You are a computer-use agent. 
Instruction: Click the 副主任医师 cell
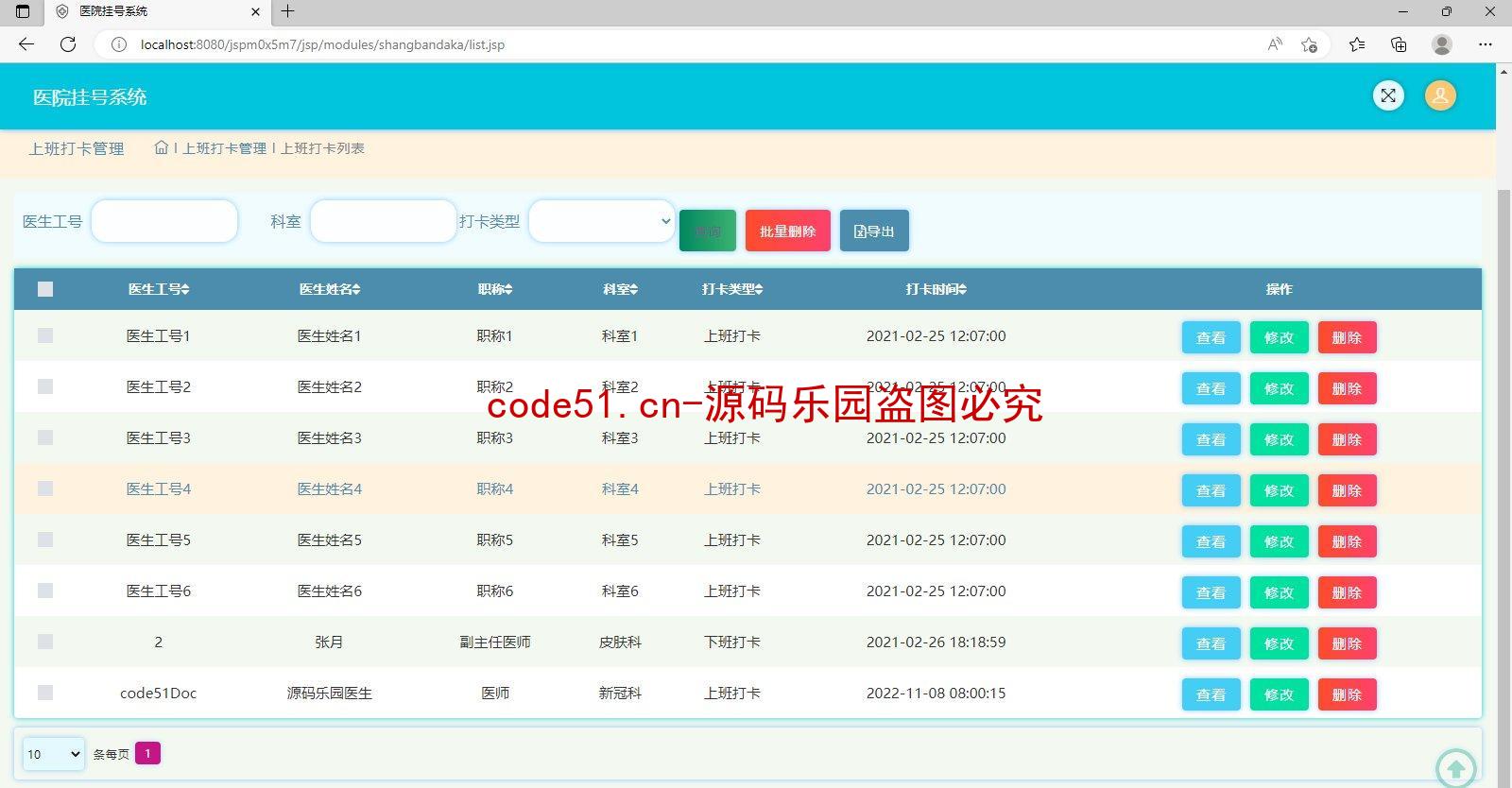tap(495, 642)
